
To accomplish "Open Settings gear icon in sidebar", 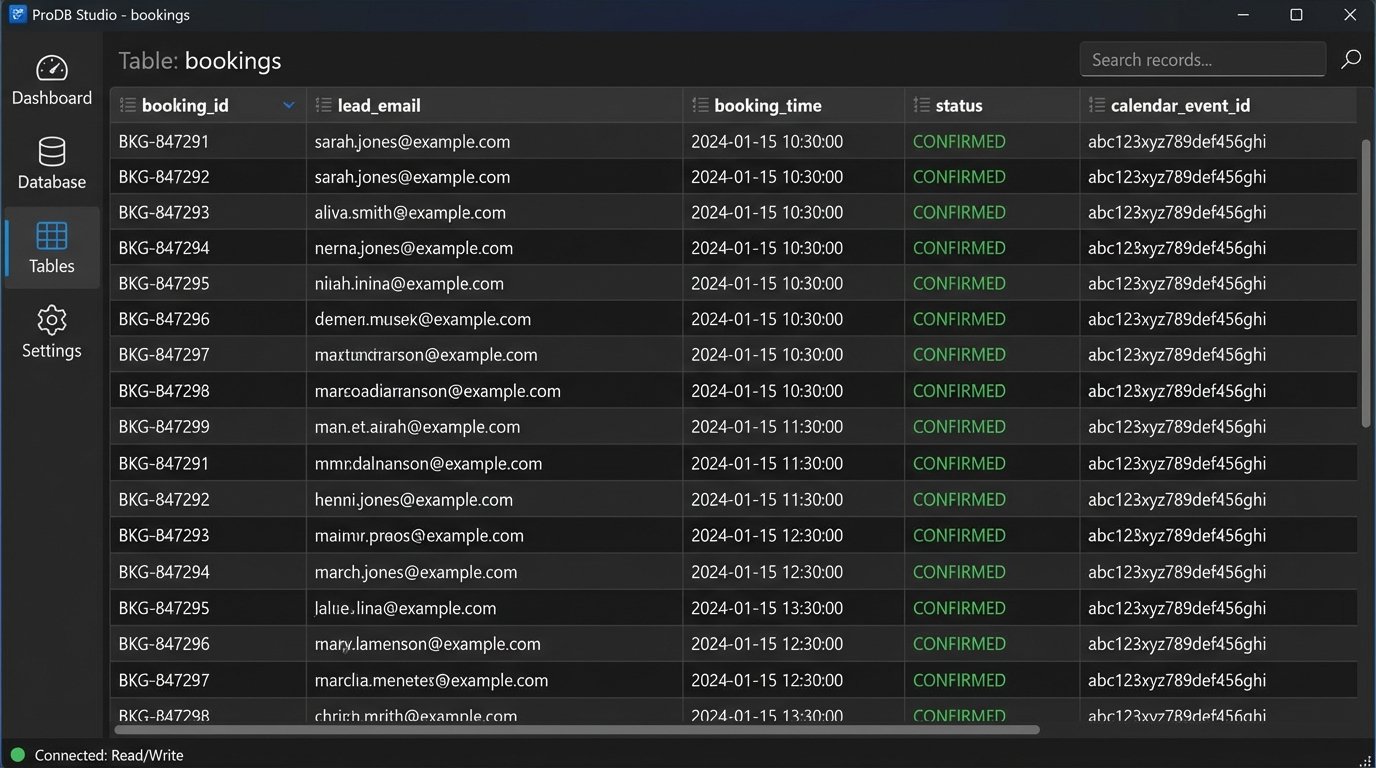I will [x=52, y=320].
